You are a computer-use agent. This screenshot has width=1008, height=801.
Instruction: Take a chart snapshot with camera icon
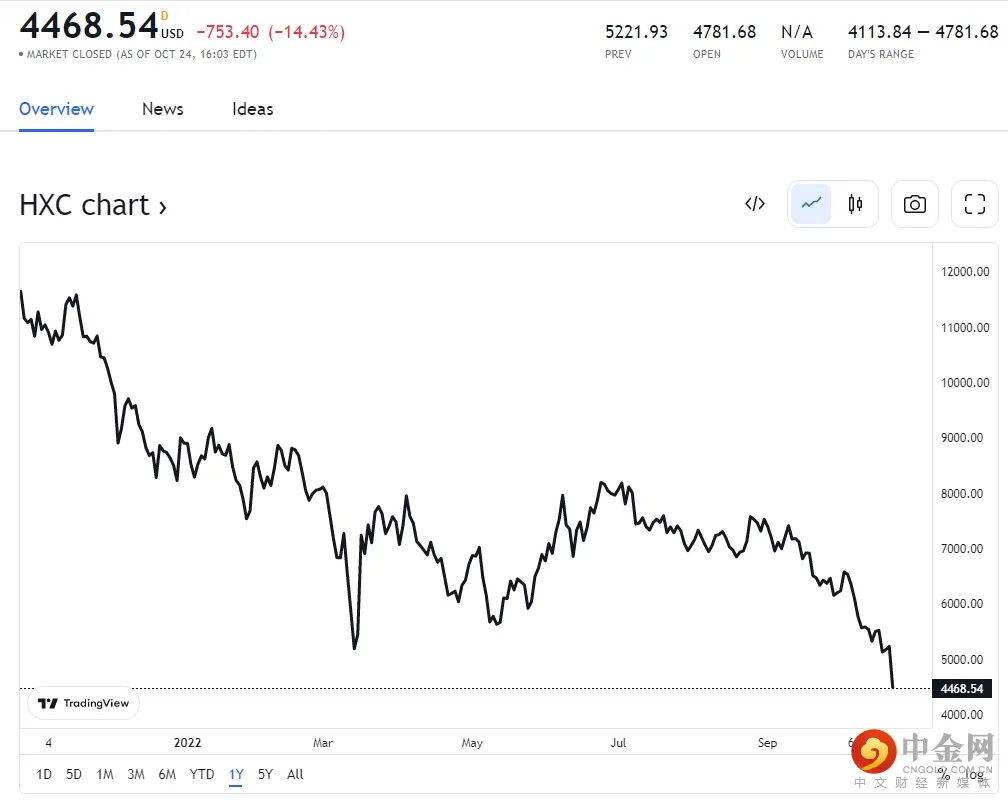point(914,204)
